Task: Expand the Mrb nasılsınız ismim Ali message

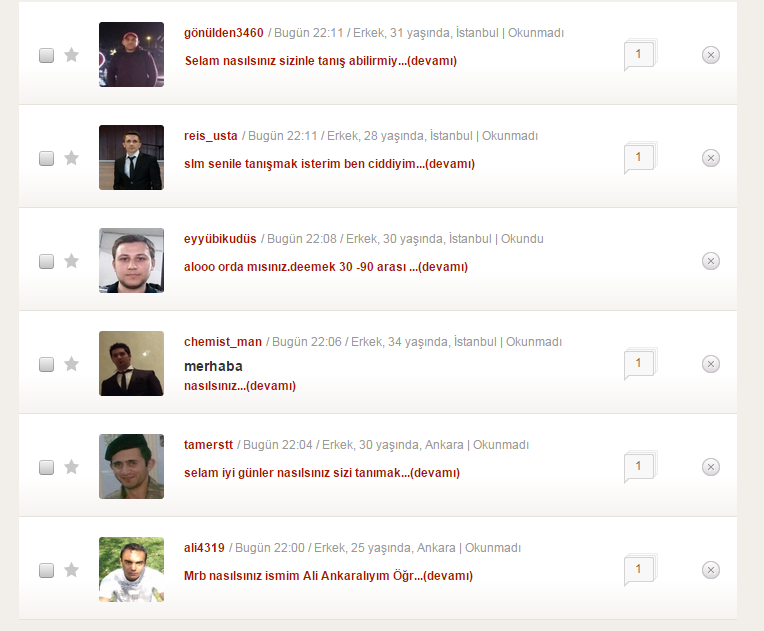Action: (x=328, y=576)
